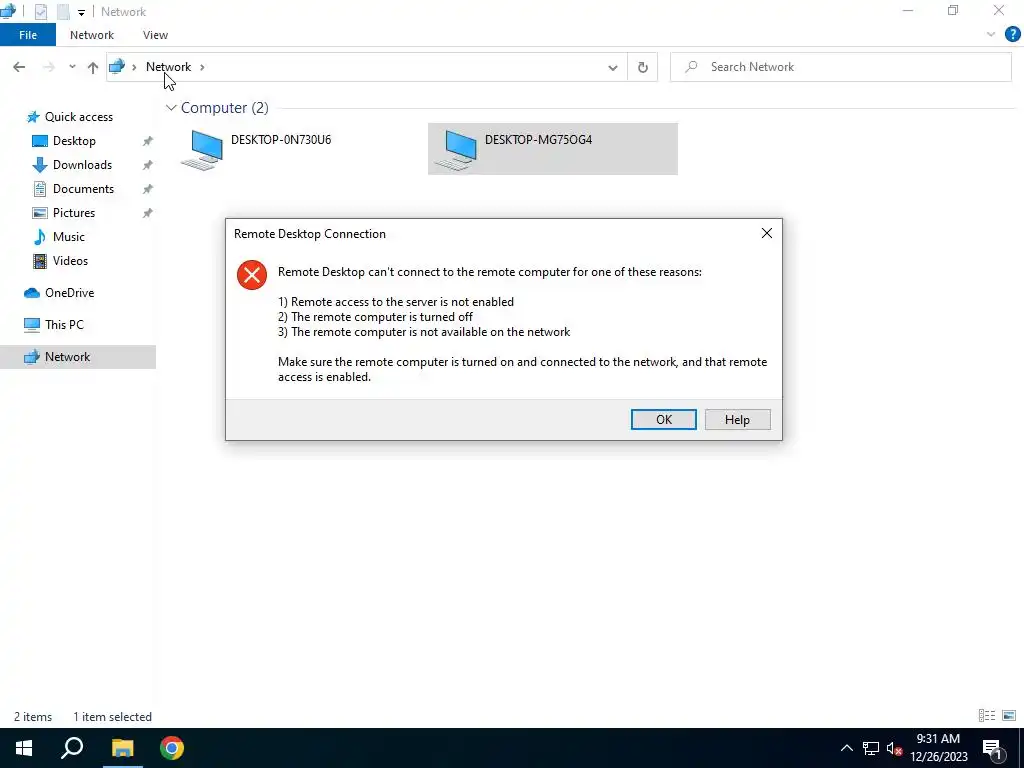Open Documents in the sidebar
This screenshot has height=768, width=1024.
point(83,189)
